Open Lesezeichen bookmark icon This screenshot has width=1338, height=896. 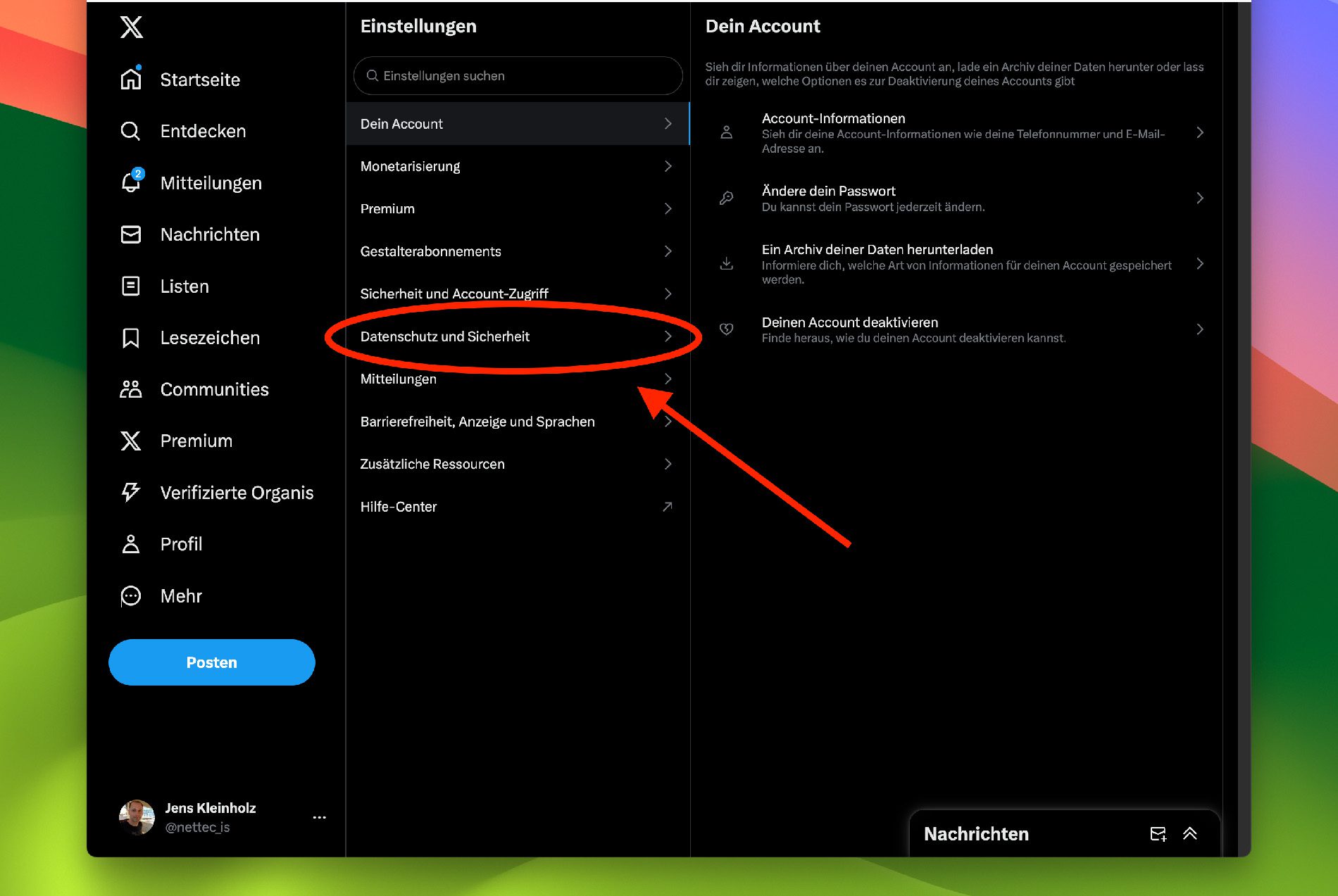coord(131,338)
